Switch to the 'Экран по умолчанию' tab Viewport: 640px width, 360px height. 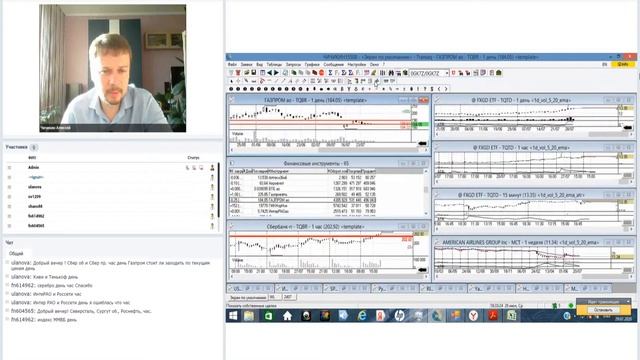pyautogui.click(x=247, y=298)
